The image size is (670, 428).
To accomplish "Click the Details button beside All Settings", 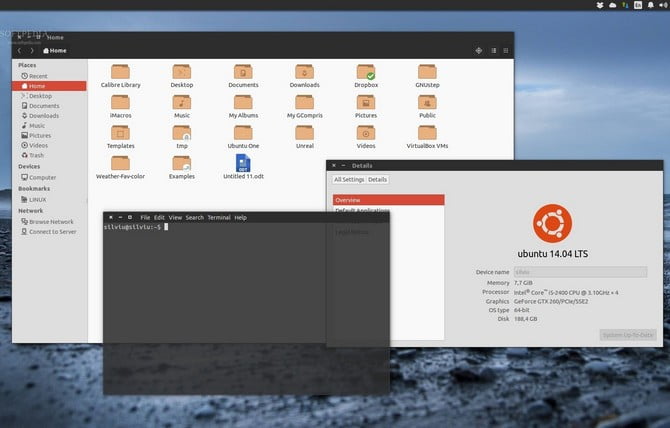I will click(x=377, y=179).
